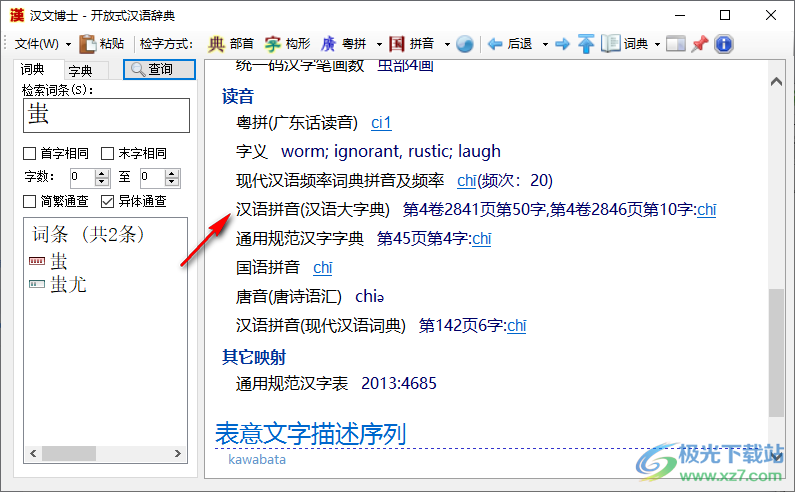
Task: Click the 查询 search button
Action: click(159, 69)
